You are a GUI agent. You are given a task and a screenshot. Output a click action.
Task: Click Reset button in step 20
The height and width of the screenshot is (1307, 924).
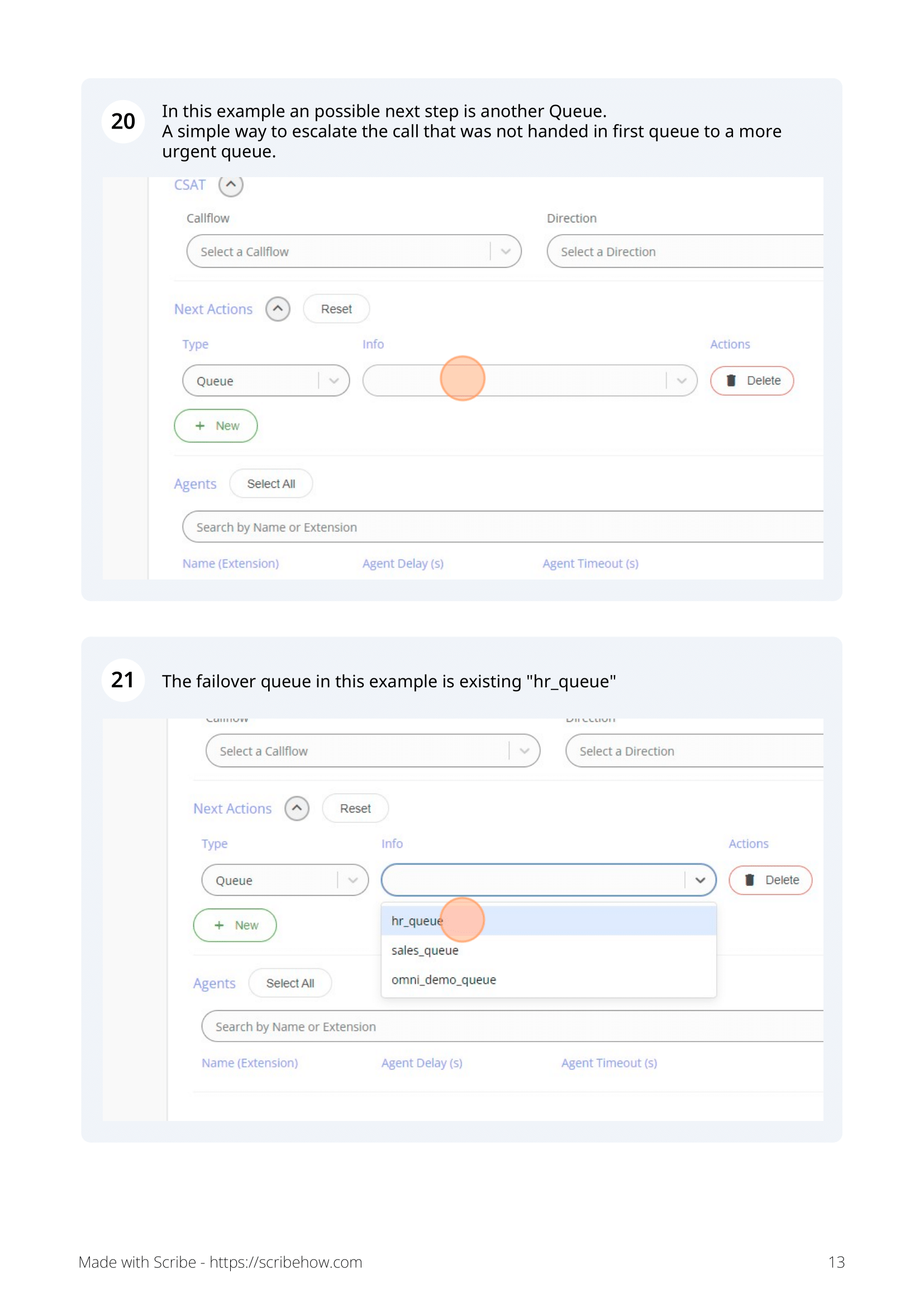pyautogui.click(x=336, y=309)
